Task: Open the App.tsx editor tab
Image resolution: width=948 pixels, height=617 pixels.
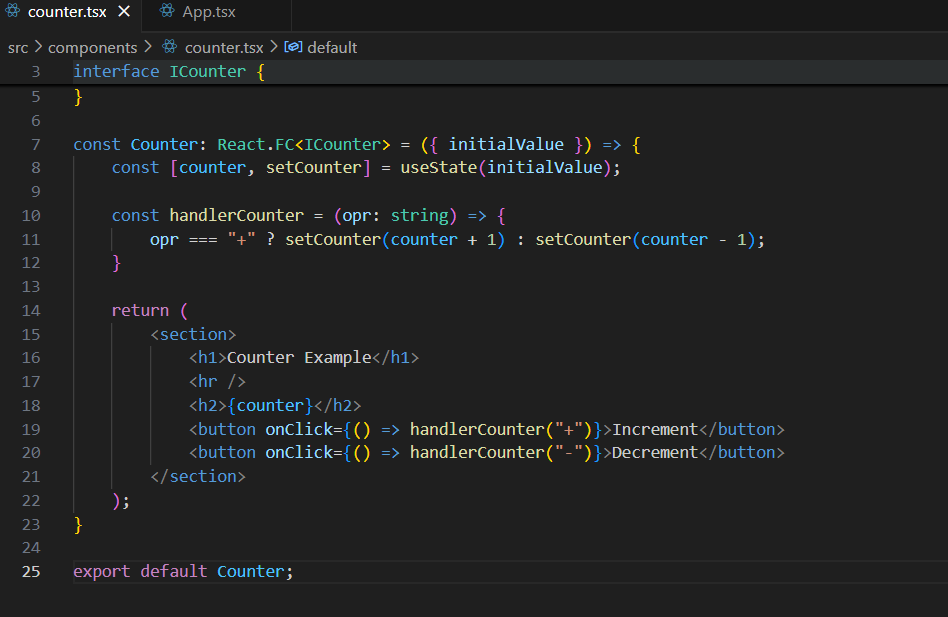Action: coord(209,12)
